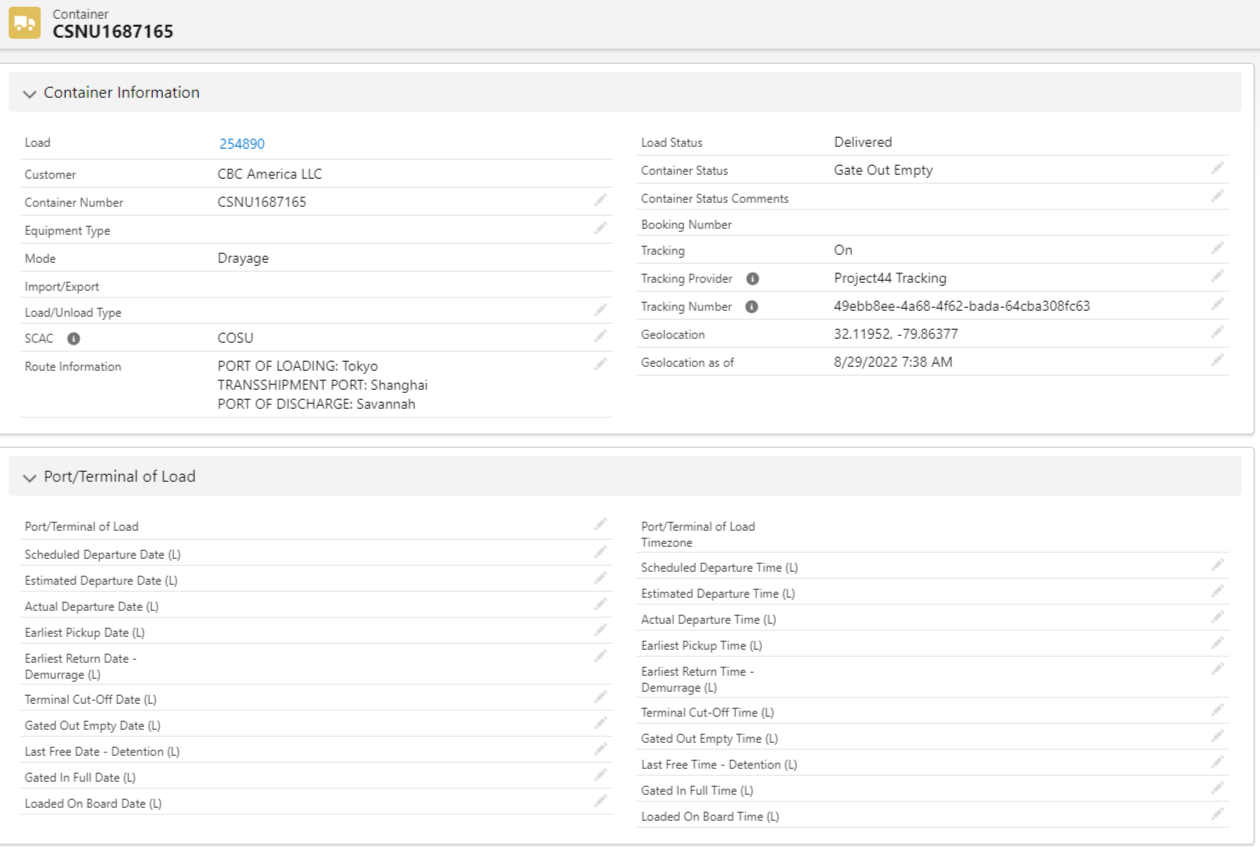The height and width of the screenshot is (847, 1260).
Task: Click 'PORT OF LOADING: Tokyo' text
Action: (298, 367)
